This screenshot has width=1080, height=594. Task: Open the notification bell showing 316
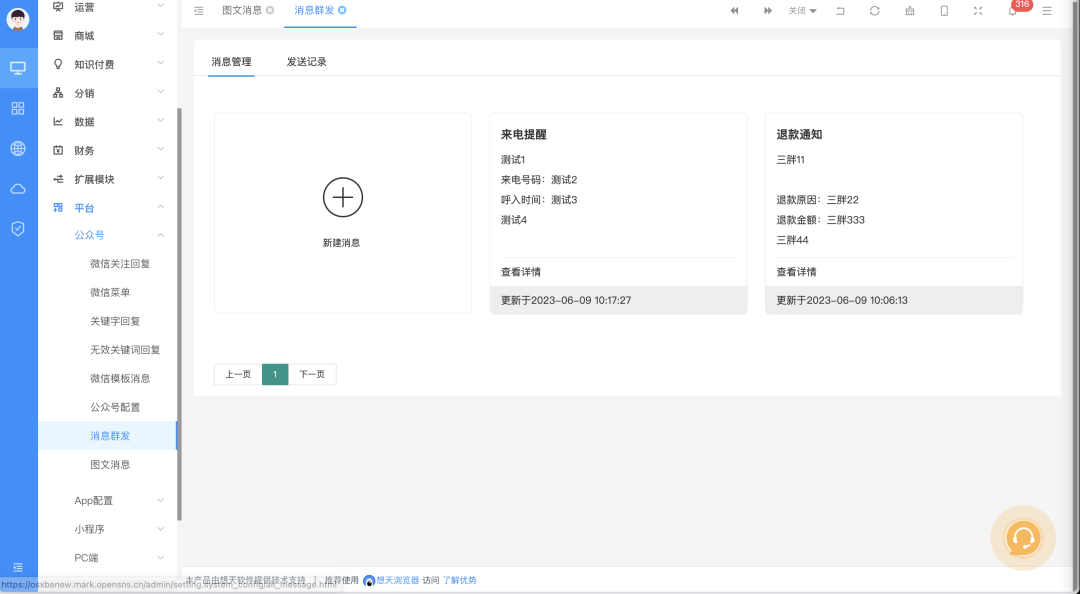(x=1012, y=11)
